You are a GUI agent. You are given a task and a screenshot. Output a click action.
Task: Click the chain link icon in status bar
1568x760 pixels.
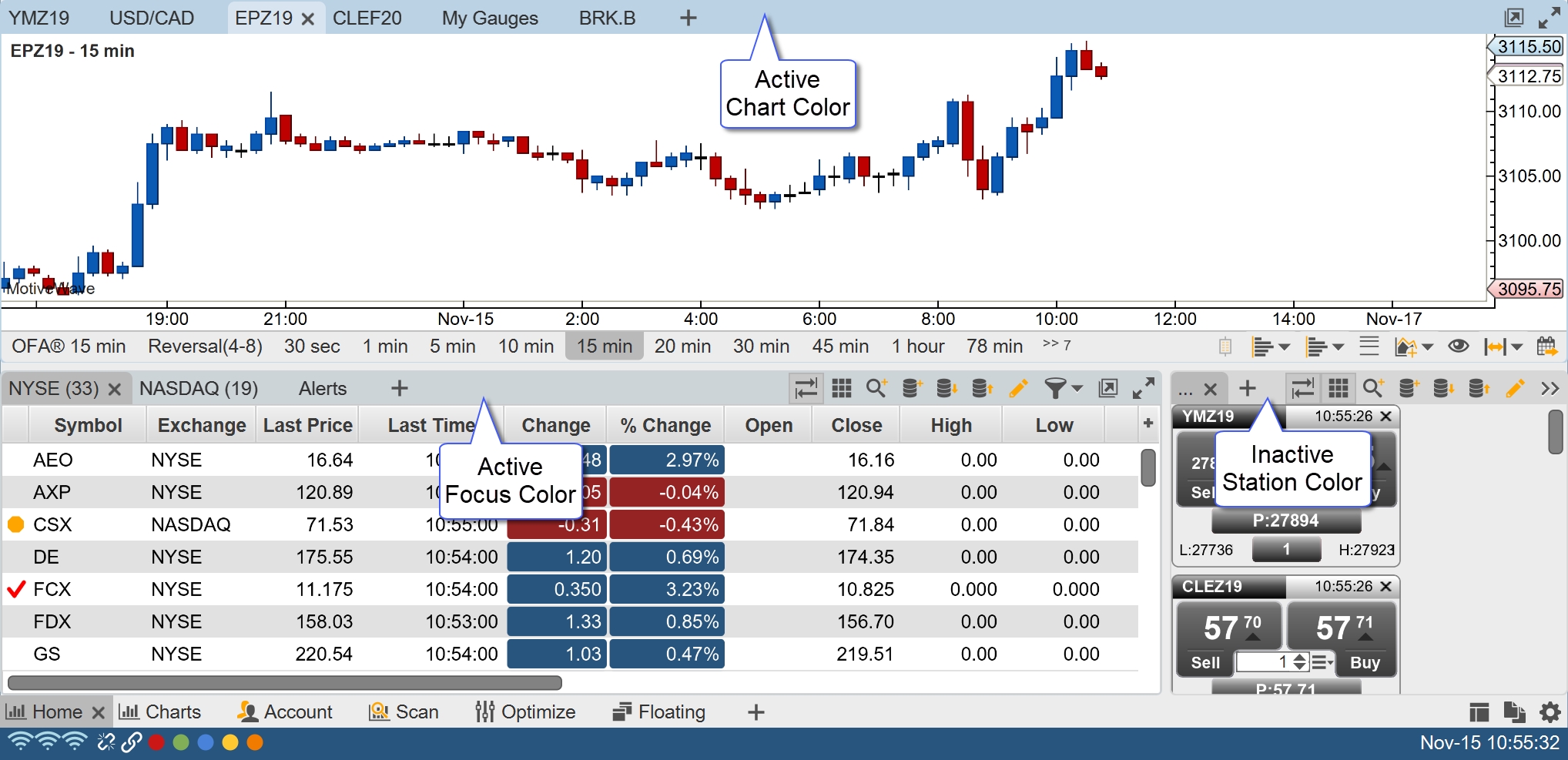pos(131,742)
